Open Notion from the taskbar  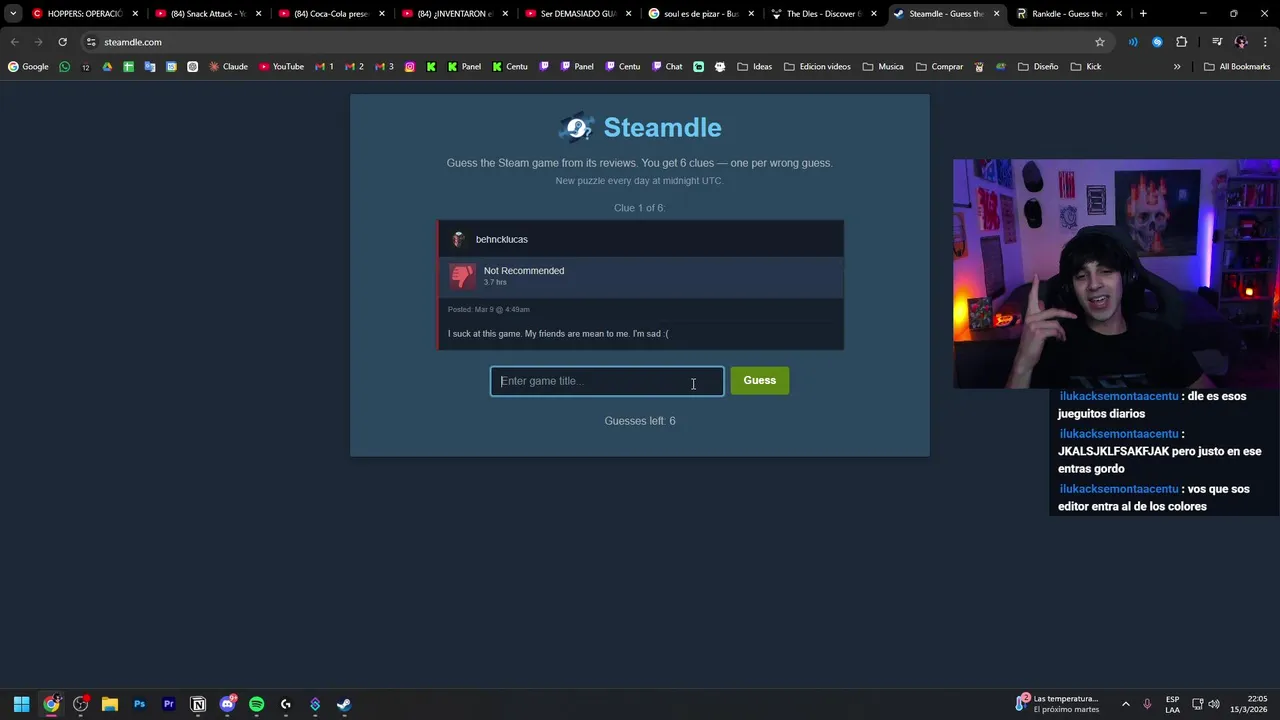pyautogui.click(x=198, y=704)
